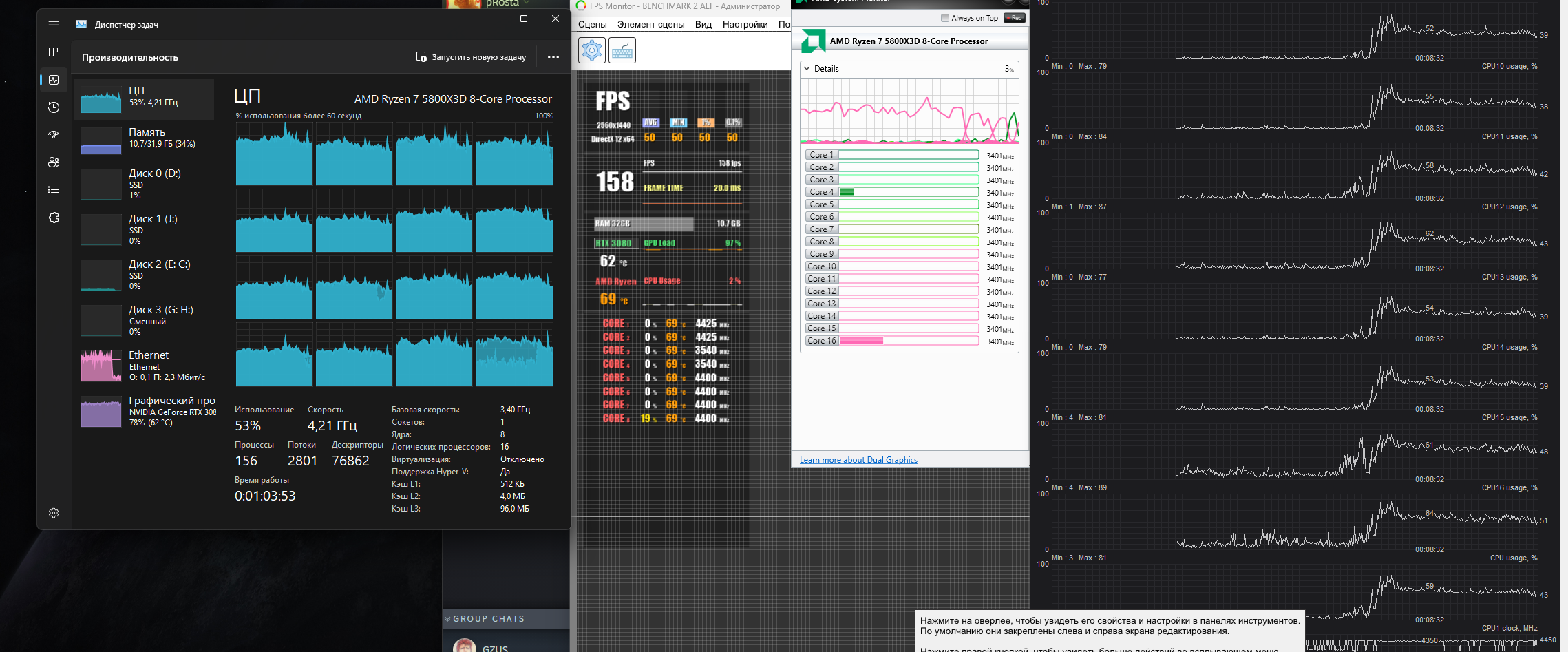
Task: Toggle Rec recording button in AMD monitor
Action: point(1014,18)
